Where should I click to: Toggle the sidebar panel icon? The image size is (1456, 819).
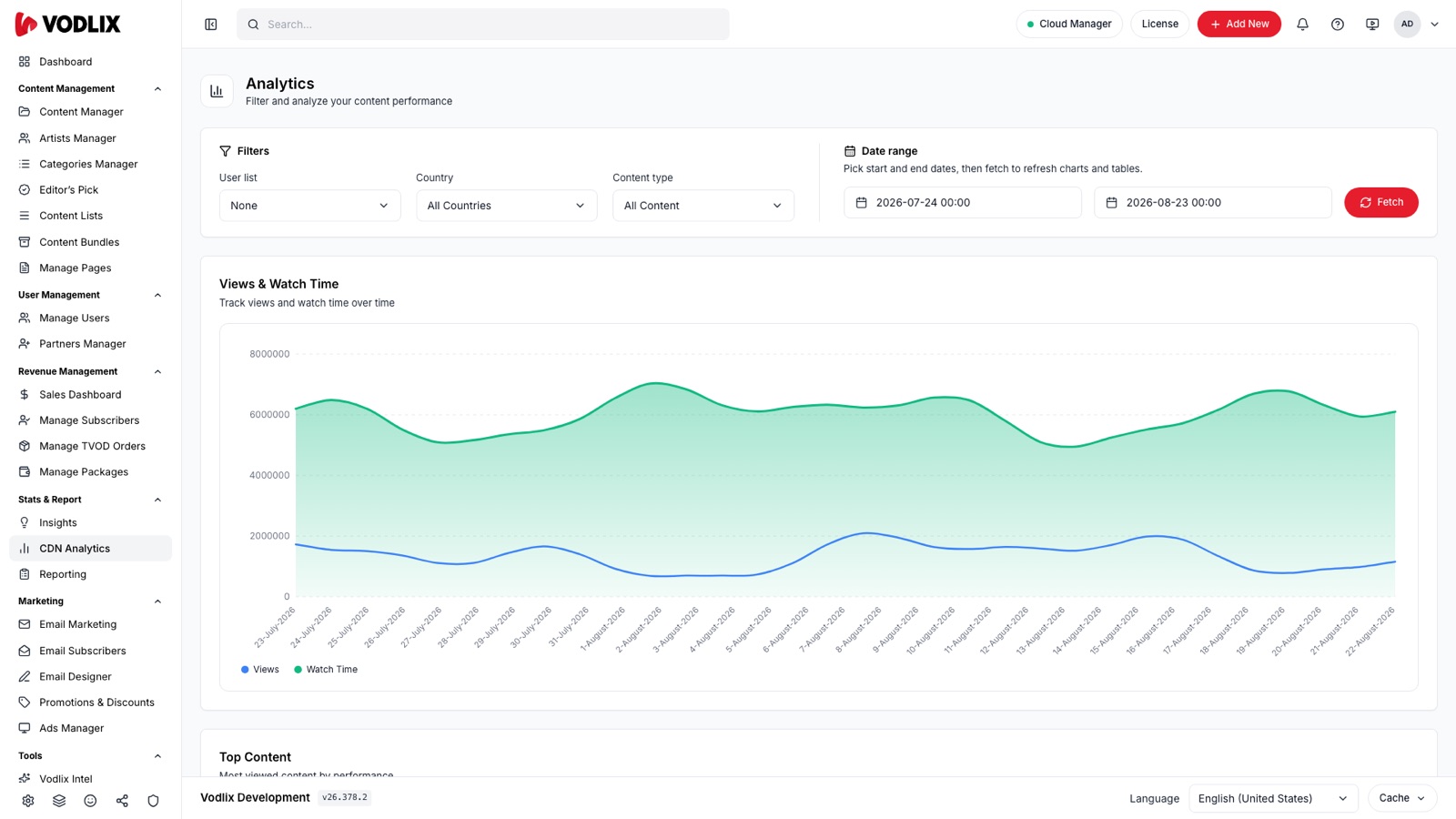click(211, 25)
